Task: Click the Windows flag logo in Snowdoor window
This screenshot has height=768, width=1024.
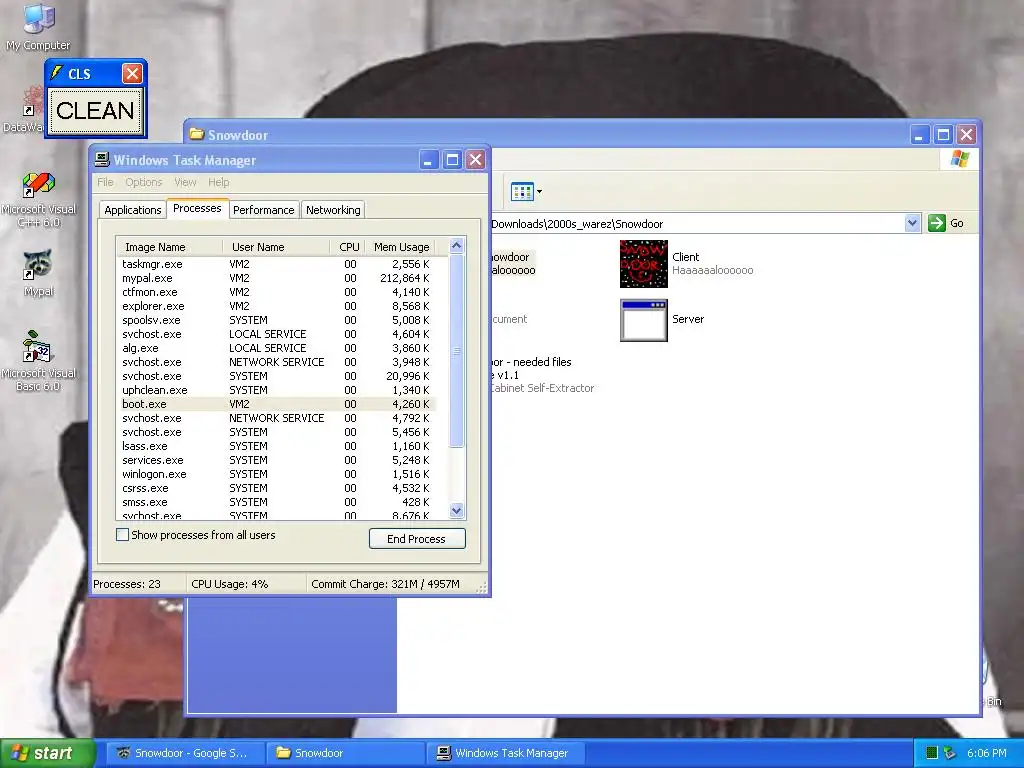Action: click(959, 159)
